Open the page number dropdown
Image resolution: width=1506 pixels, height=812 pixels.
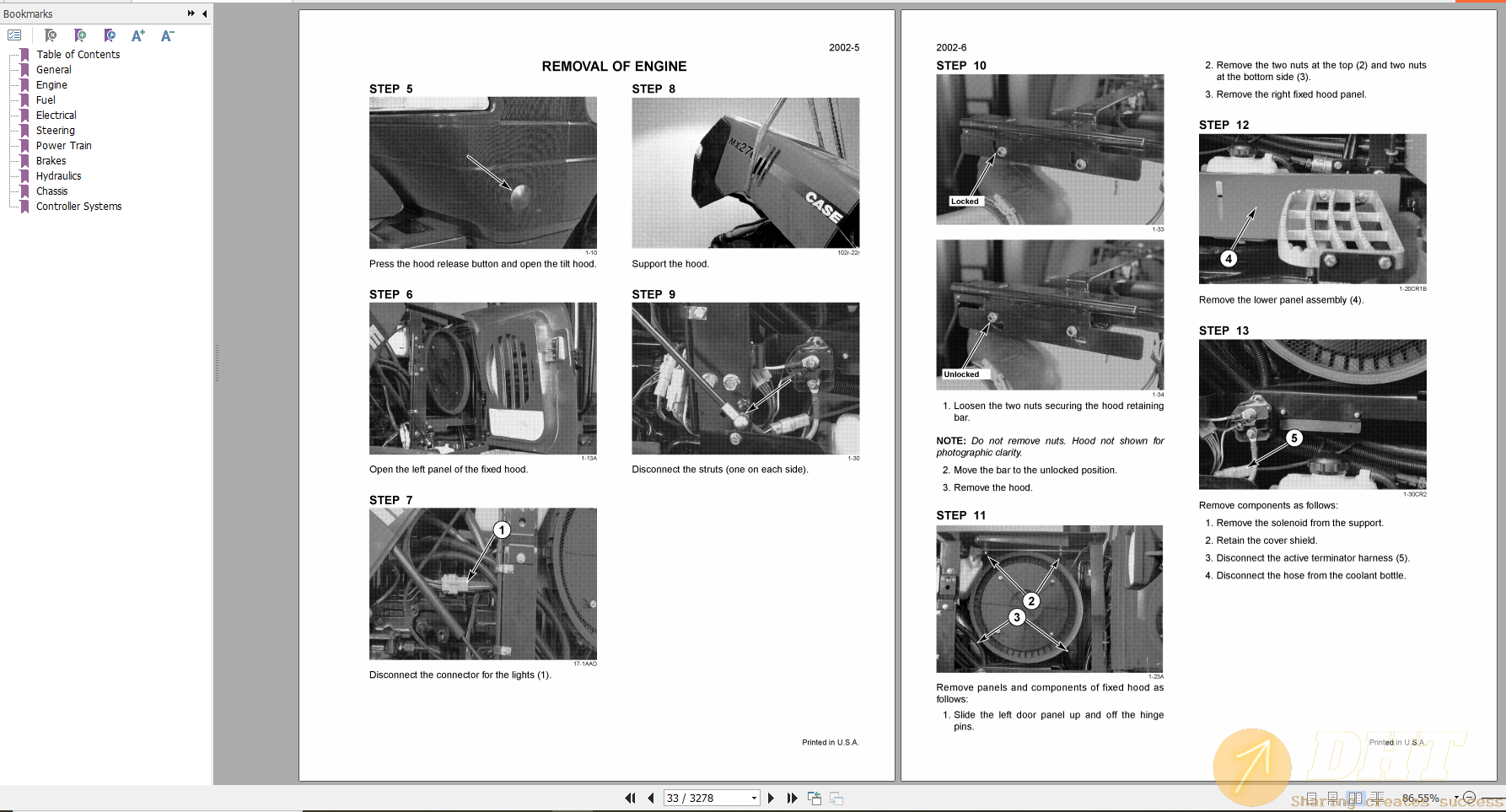pos(754,798)
